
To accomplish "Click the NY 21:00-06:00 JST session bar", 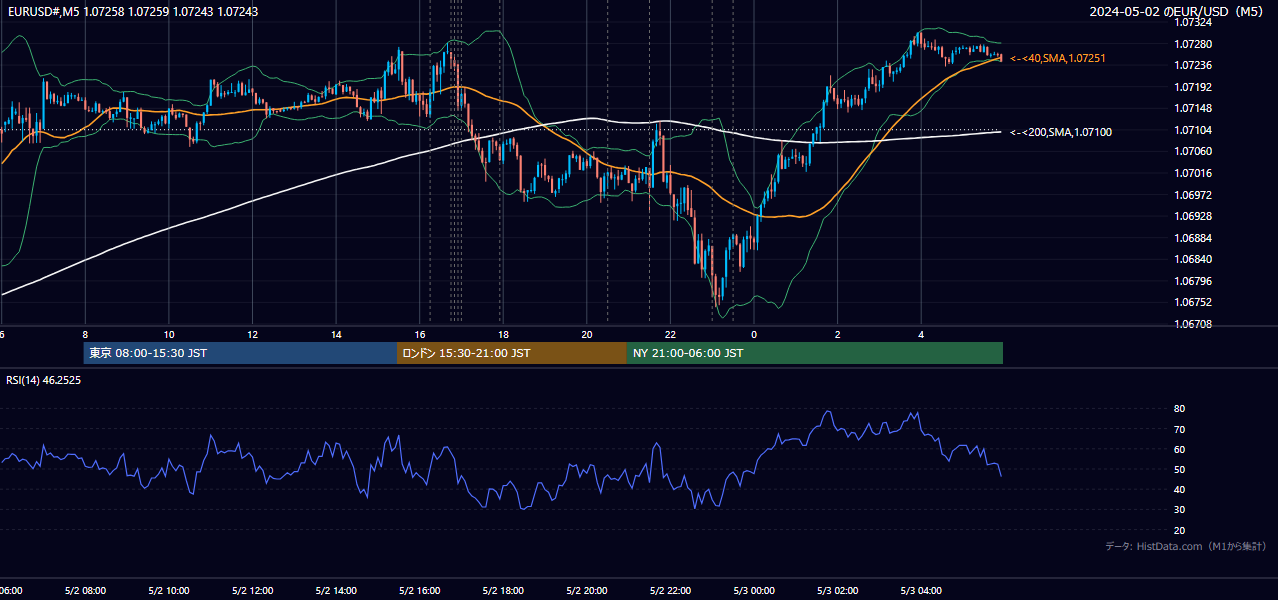I will [x=815, y=353].
